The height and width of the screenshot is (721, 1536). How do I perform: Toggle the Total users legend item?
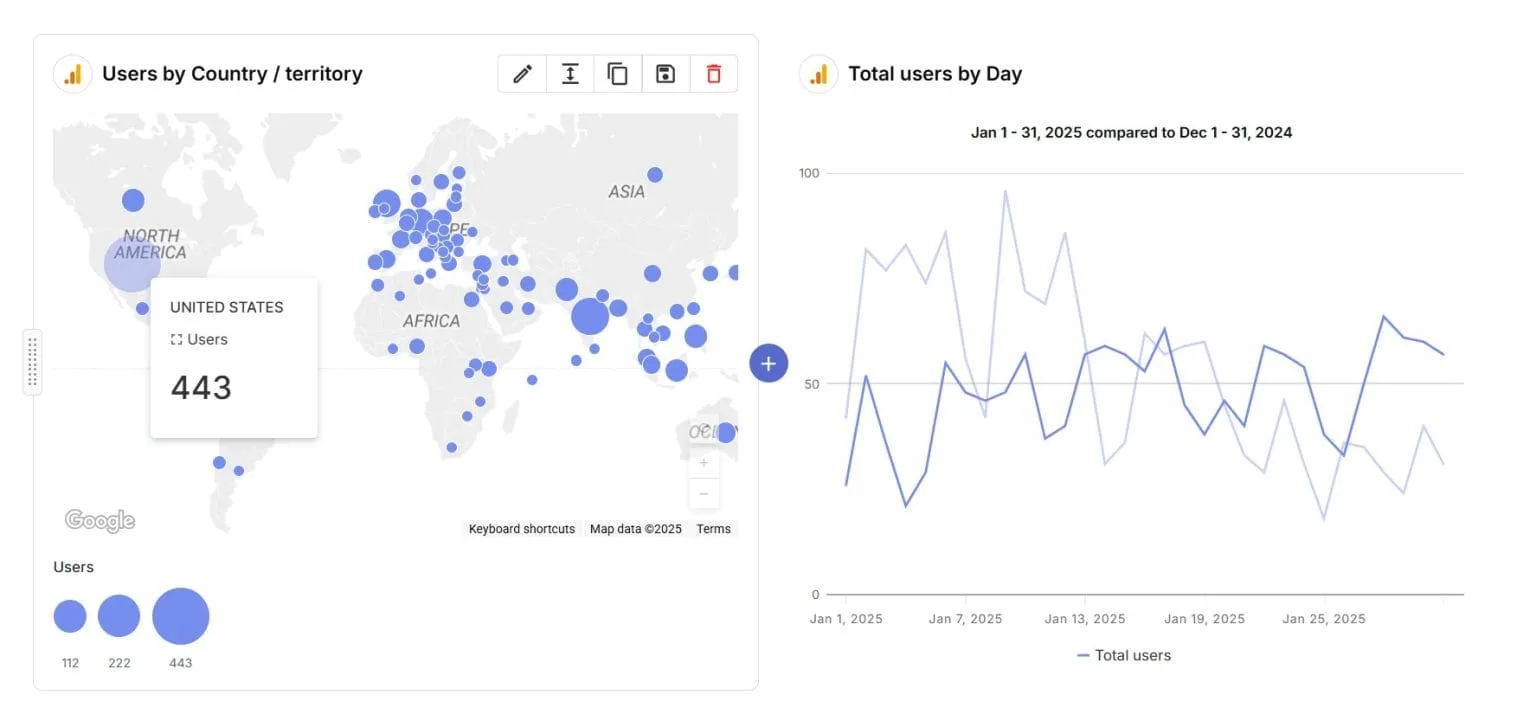(1123, 656)
